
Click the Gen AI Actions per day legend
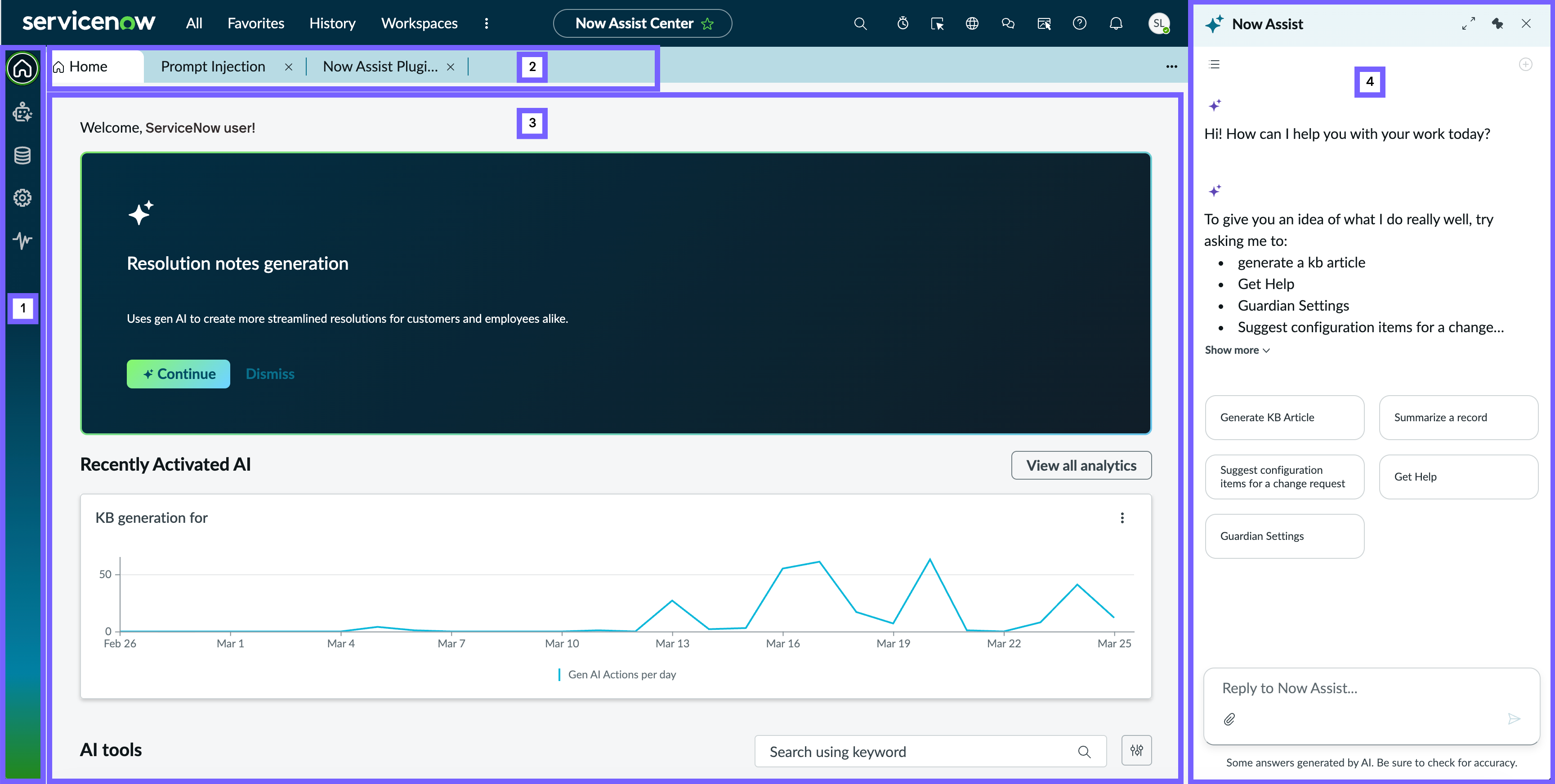pos(617,675)
